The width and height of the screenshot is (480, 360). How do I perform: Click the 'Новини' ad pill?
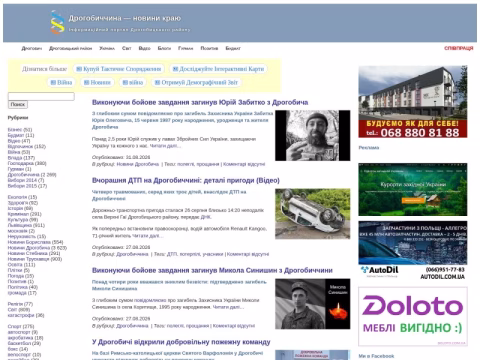click(97, 82)
